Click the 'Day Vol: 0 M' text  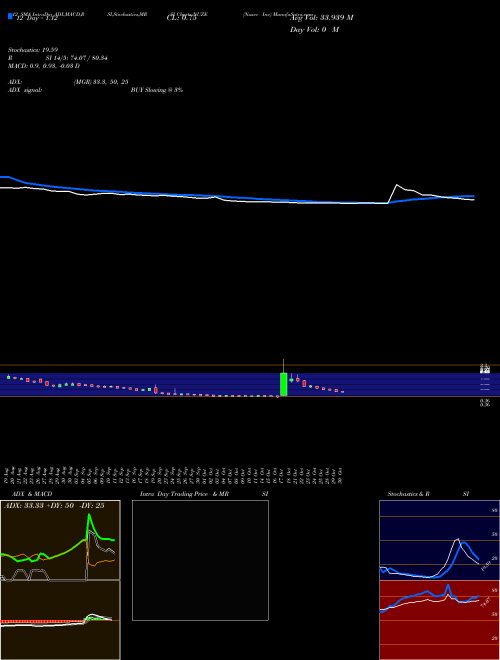(x=314, y=30)
